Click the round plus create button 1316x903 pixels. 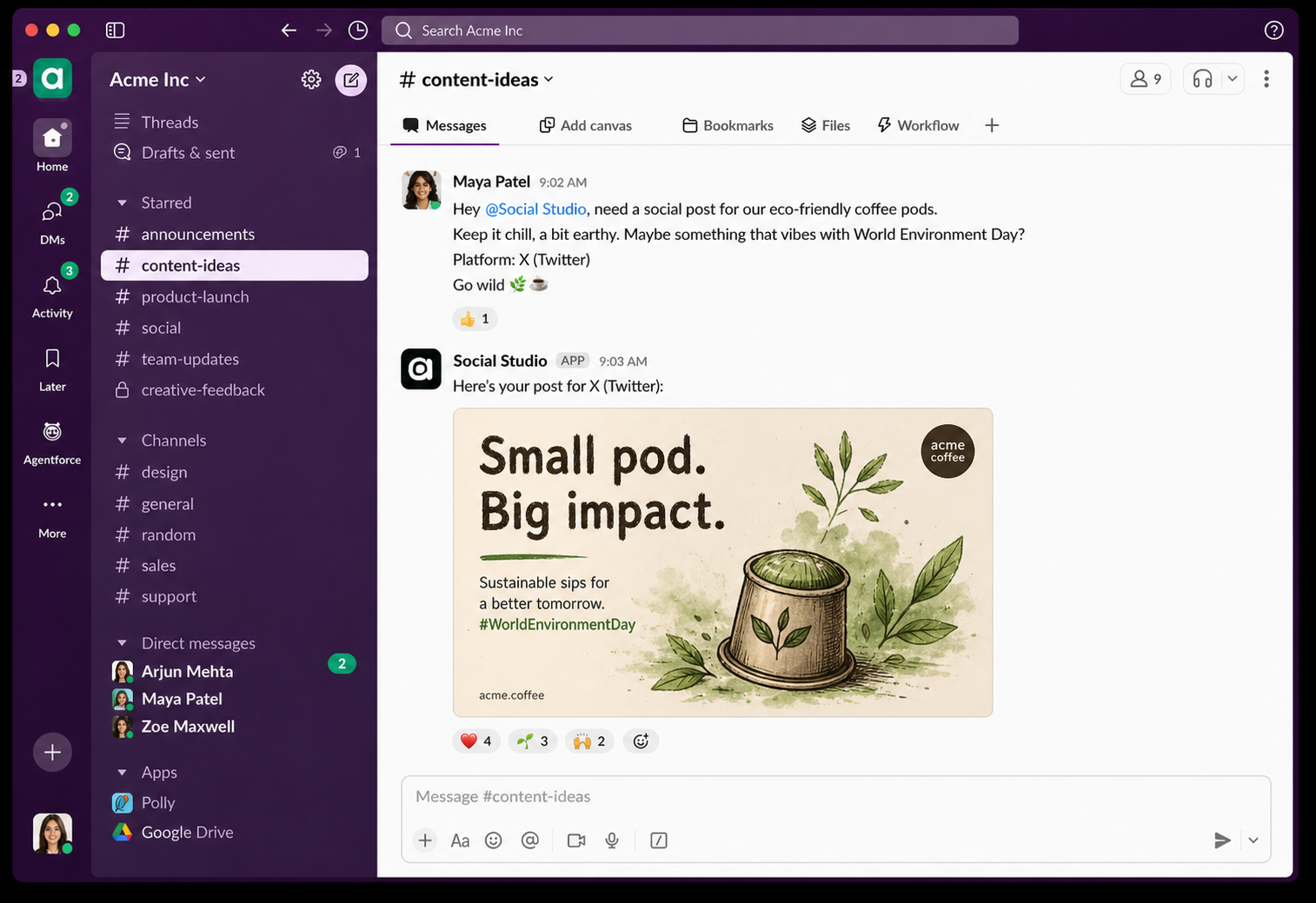click(x=52, y=752)
